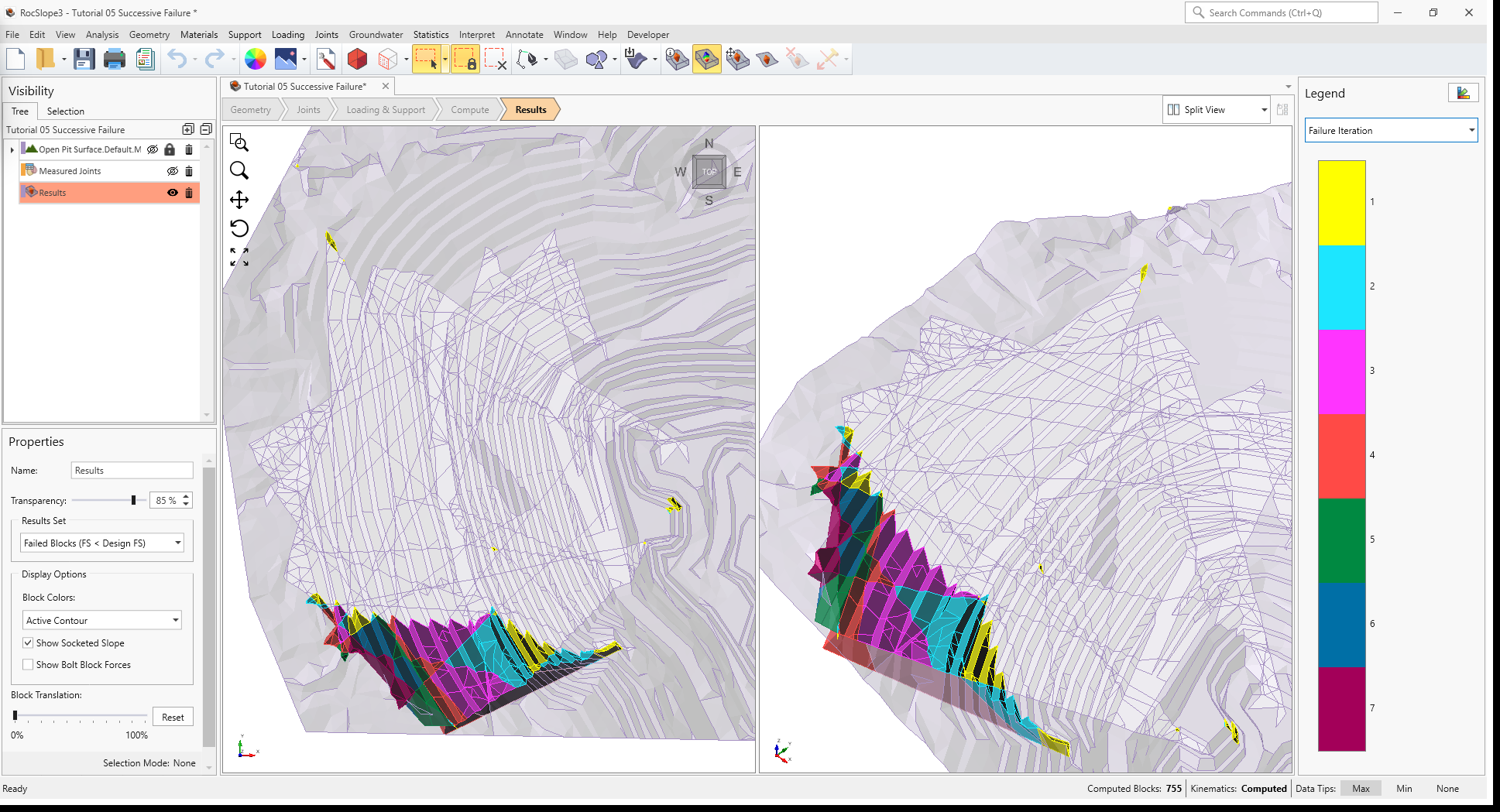Open project settings wrench icon
The height and width of the screenshot is (812, 1500).
coord(326,59)
